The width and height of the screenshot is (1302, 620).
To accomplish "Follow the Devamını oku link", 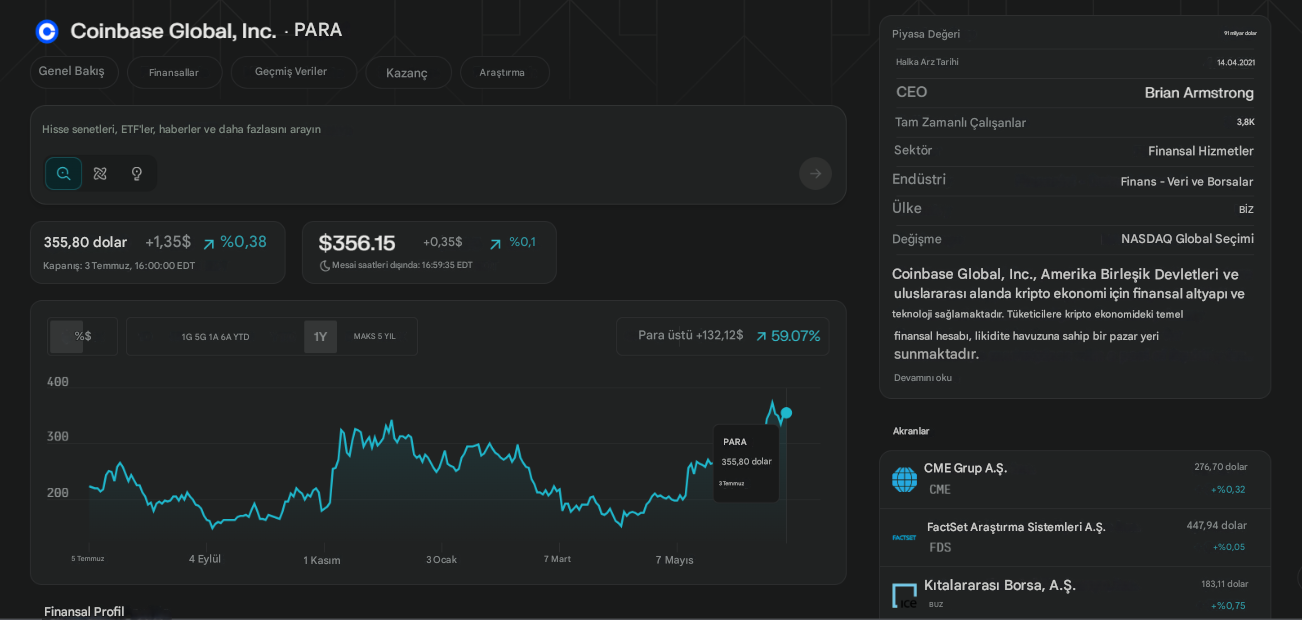I will click(x=923, y=378).
